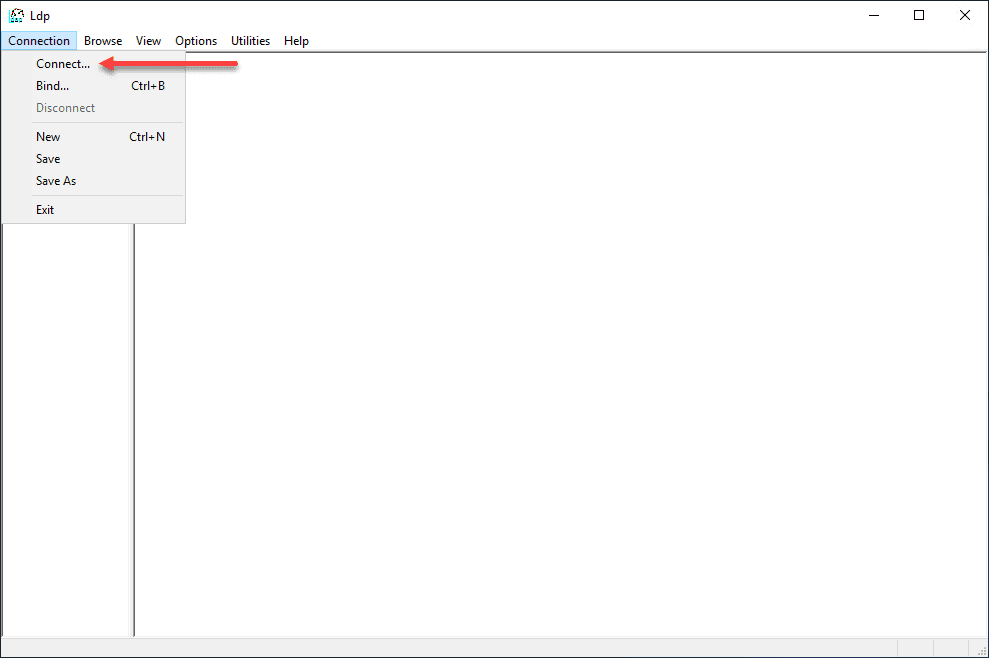Select Save in the Connection menu
The width and height of the screenshot is (989, 658).
pos(93,159)
